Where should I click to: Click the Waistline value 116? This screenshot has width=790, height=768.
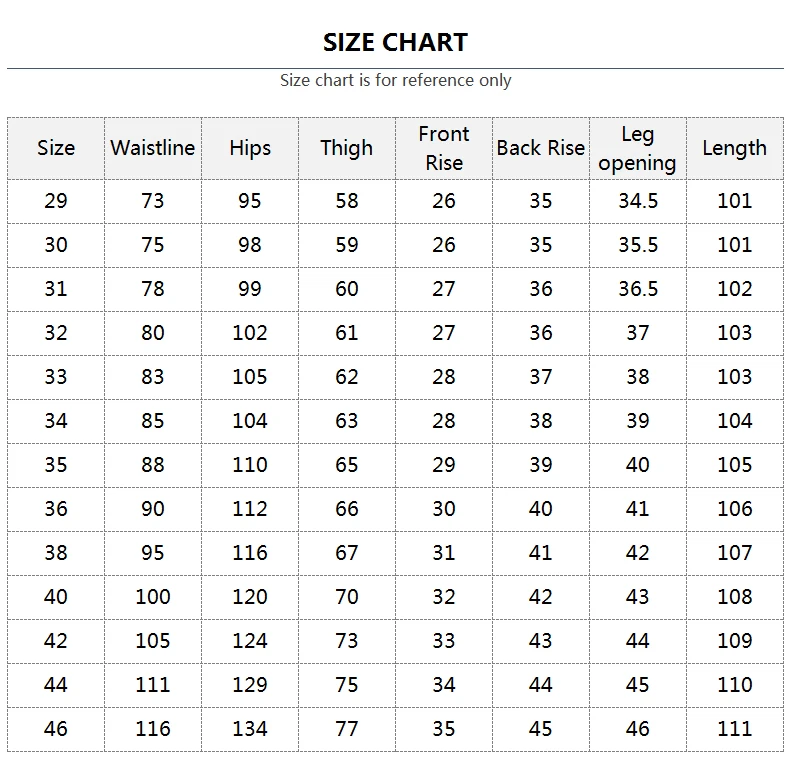[x=153, y=729]
